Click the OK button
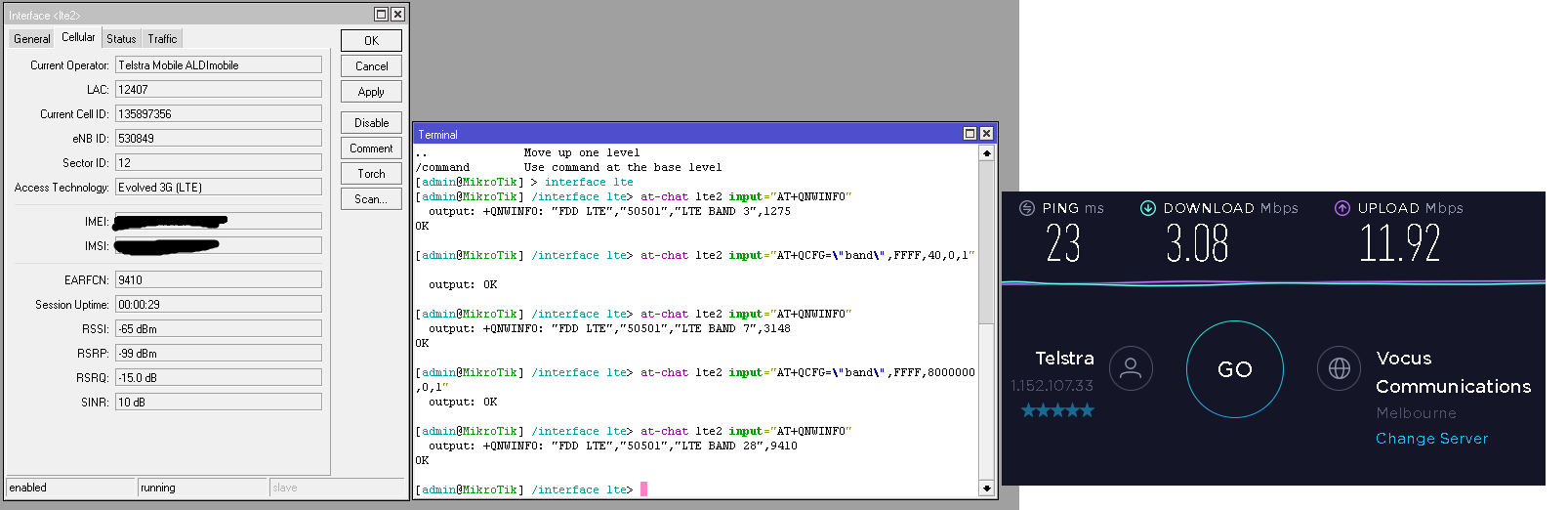This screenshot has width=1568, height=510. pos(371,40)
